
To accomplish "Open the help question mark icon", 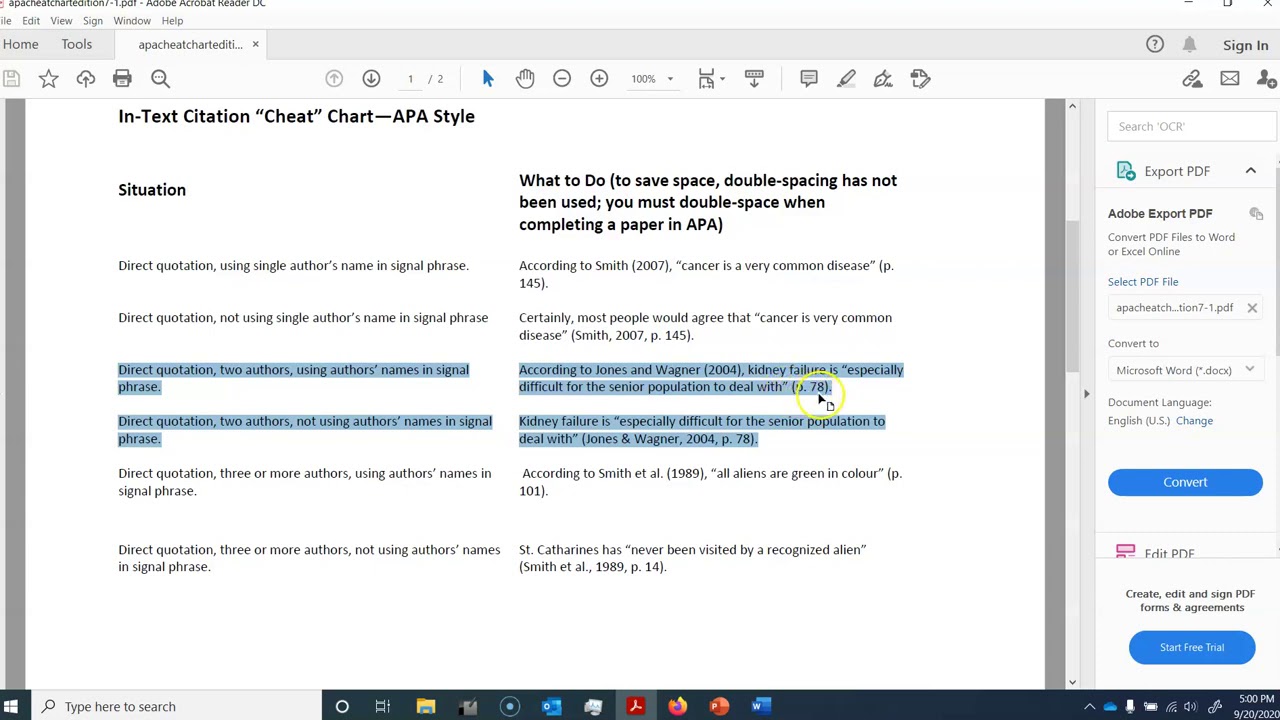I will [x=1155, y=45].
